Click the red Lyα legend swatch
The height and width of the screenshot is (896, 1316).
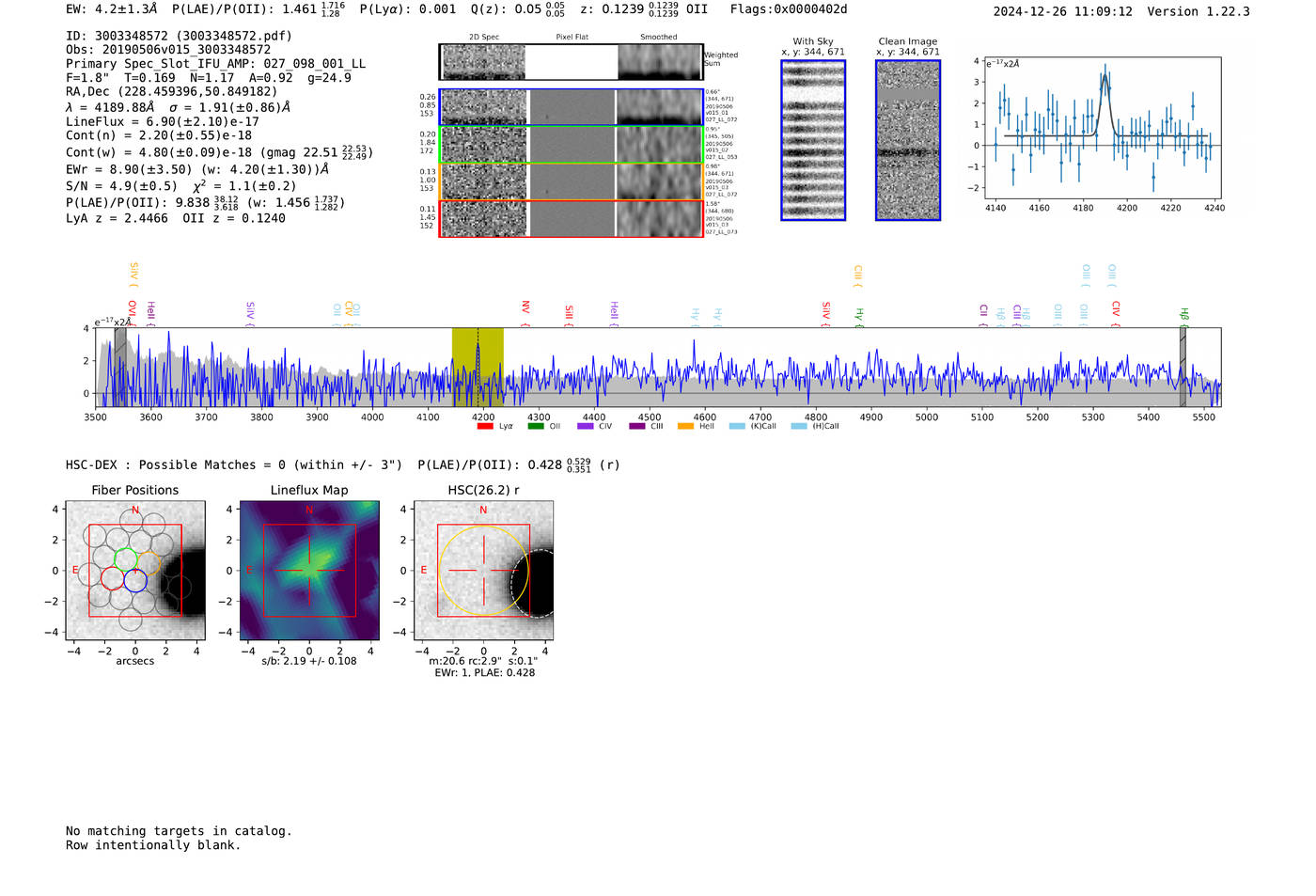pyautogui.click(x=485, y=426)
